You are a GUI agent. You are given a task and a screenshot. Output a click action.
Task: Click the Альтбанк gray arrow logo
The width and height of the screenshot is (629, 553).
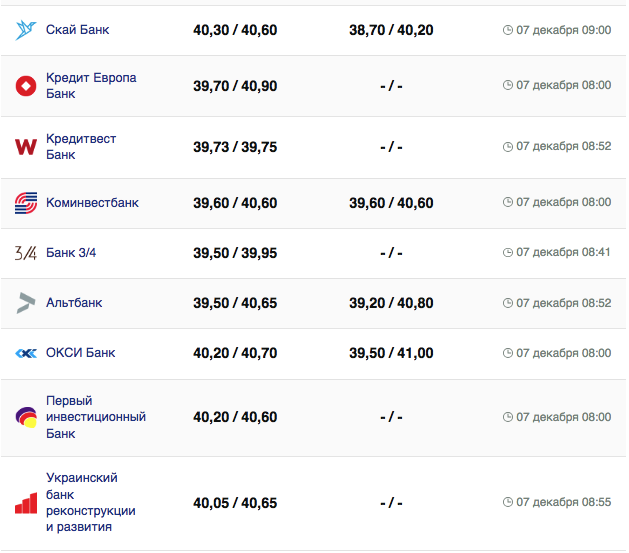coord(26,303)
